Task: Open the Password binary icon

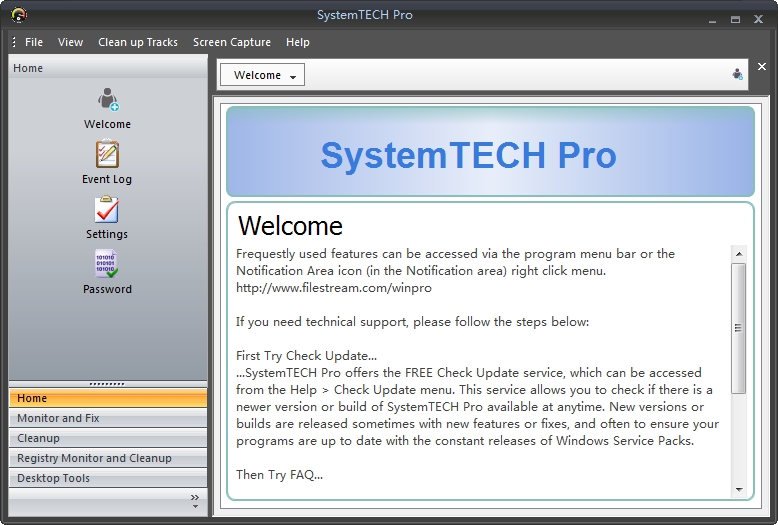Action: coord(107,263)
